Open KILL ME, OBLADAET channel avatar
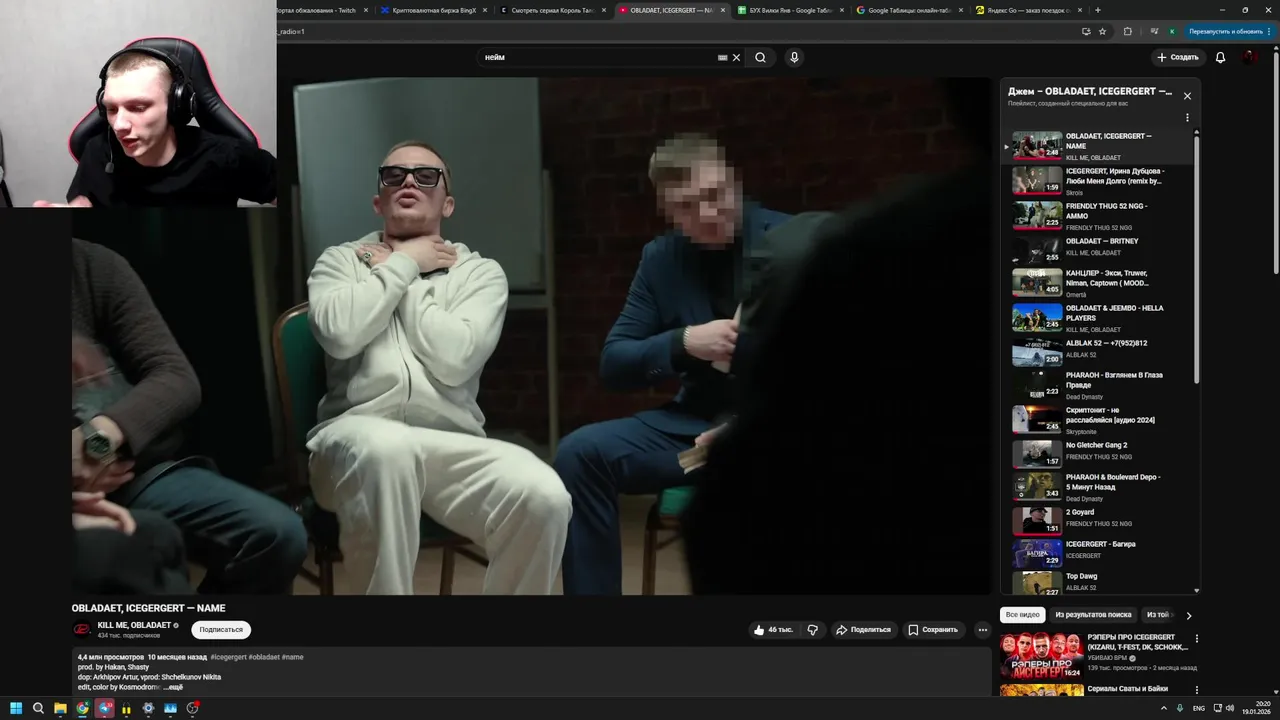Viewport: 1280px width, 720px height. click(x=82, y=629)
